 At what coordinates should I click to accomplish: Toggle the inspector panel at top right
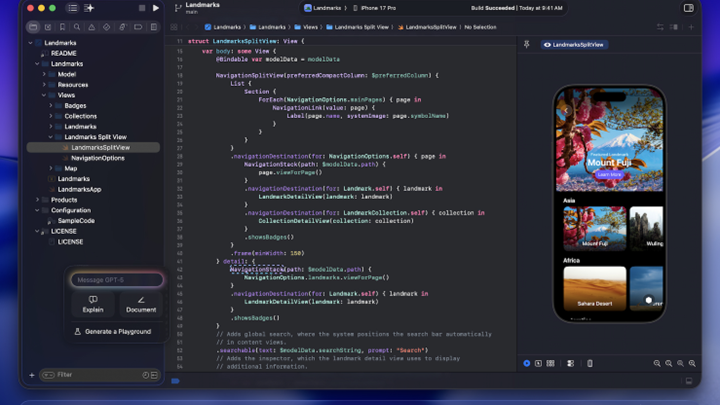(x=689, y=8)
